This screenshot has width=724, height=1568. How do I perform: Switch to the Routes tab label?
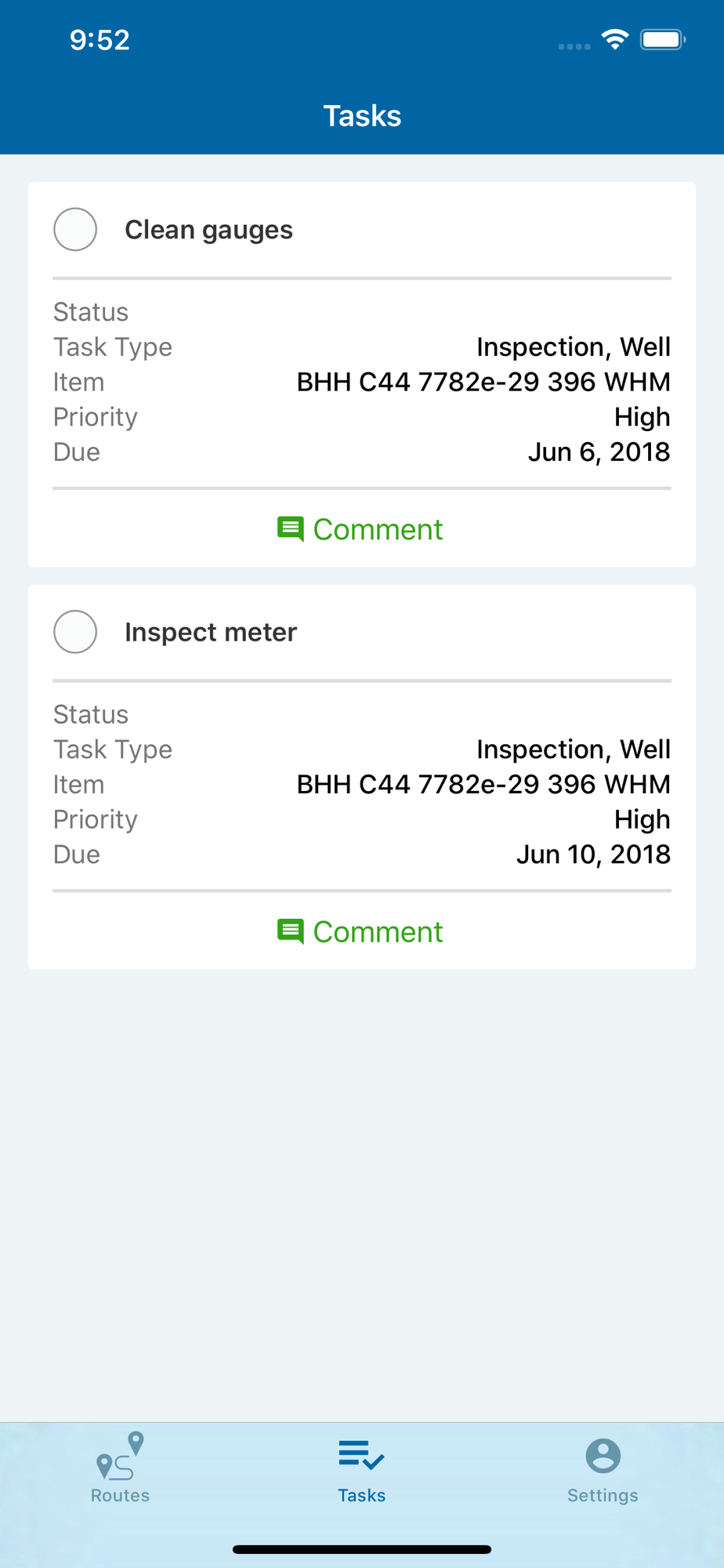(120, 1495)
